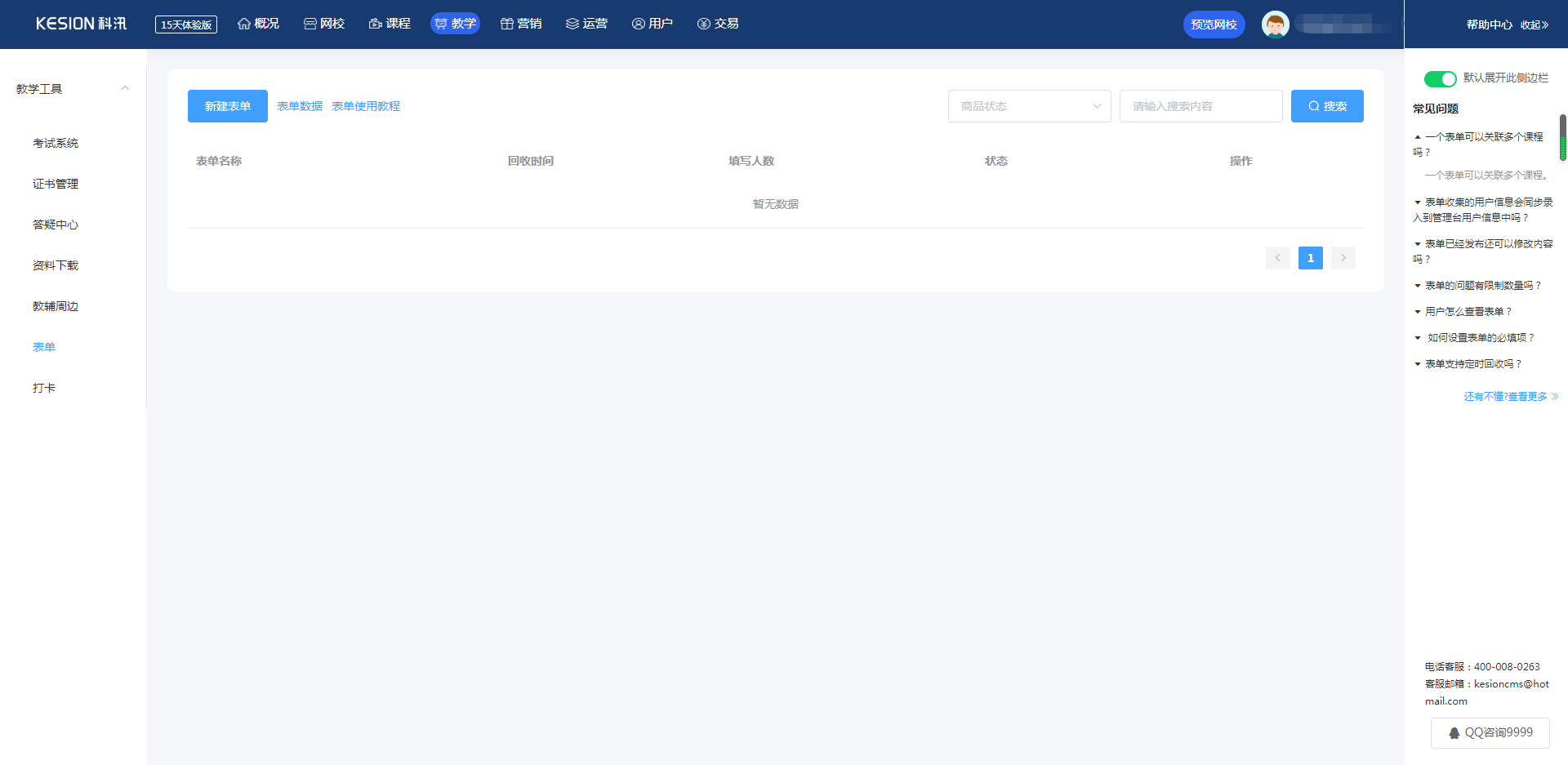Image resolution: width=1568 pixels, height=765 pixels.
Task: Select 考试系统 in the sidebar
Action: (56, 143)
